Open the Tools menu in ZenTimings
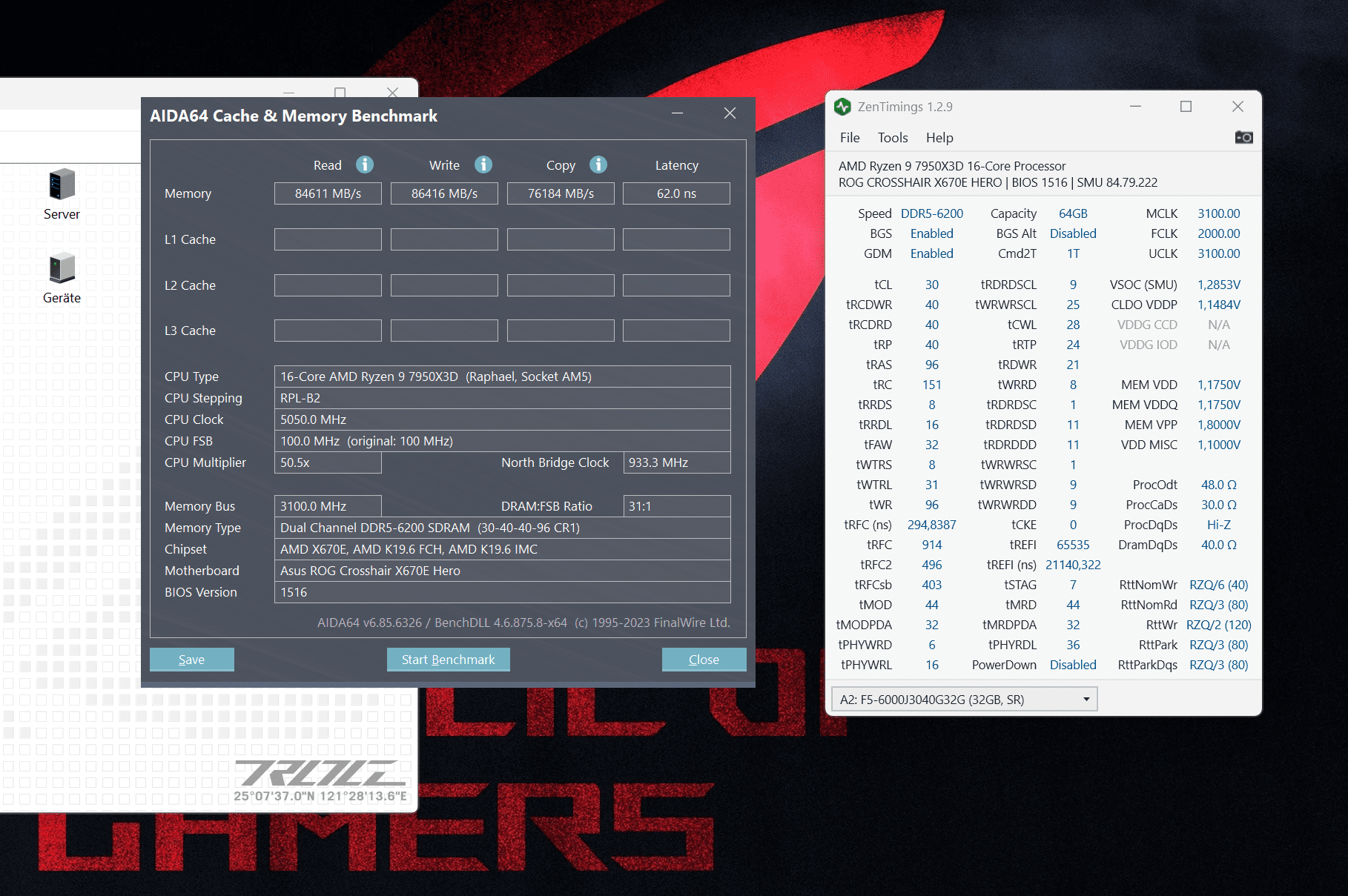1348x896 pixels. [893, 138]
